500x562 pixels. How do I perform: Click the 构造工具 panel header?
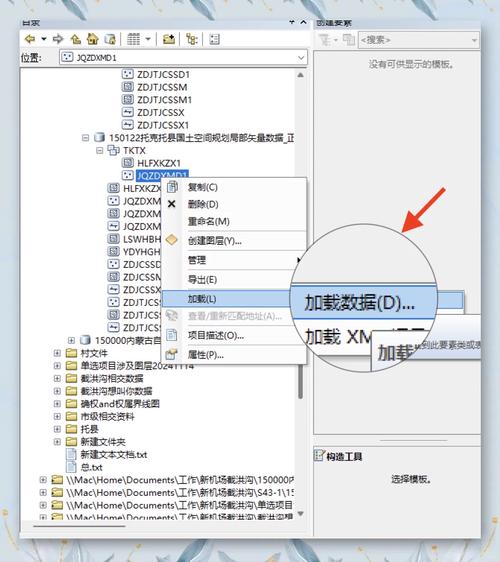pos(339,456)
